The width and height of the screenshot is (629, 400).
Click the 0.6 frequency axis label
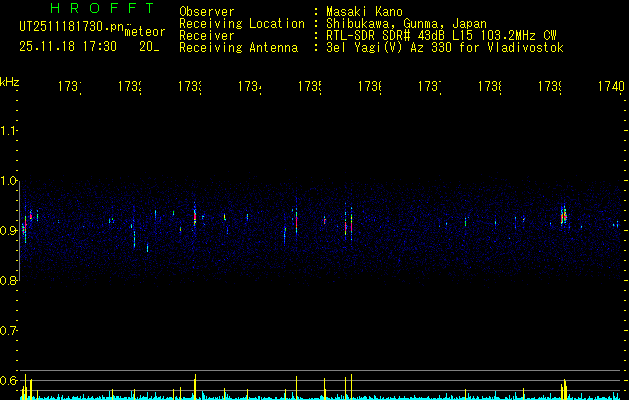click(x=8, y=380)
